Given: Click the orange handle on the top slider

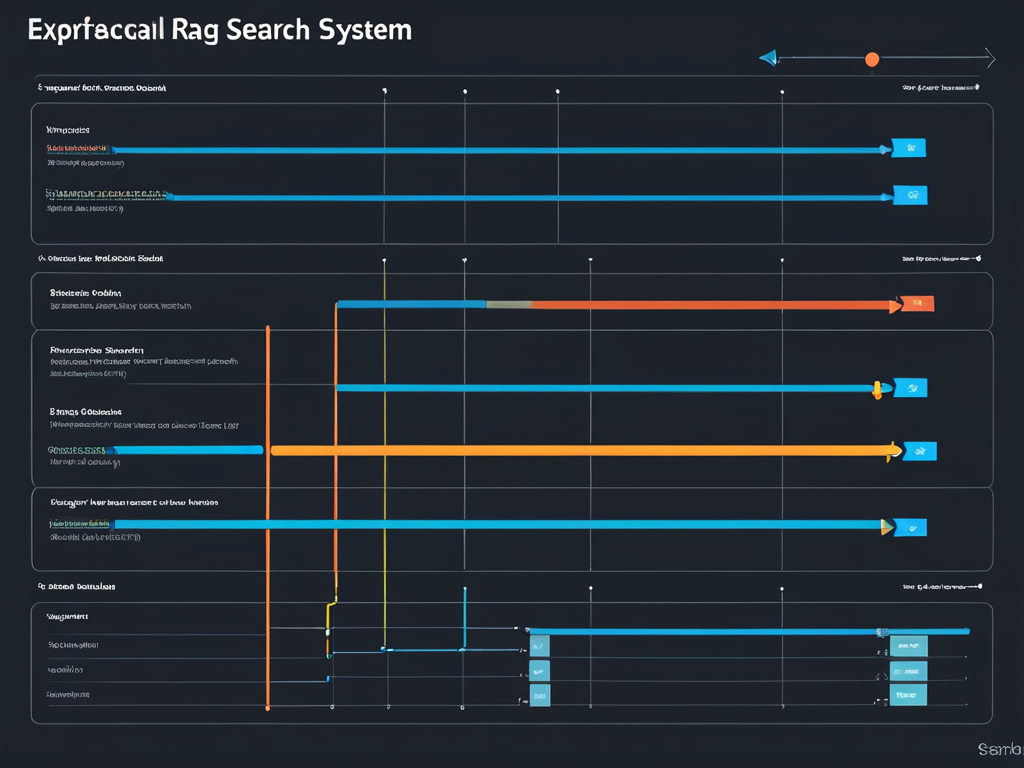Looking at the screenshot, I should pos(872,59).
